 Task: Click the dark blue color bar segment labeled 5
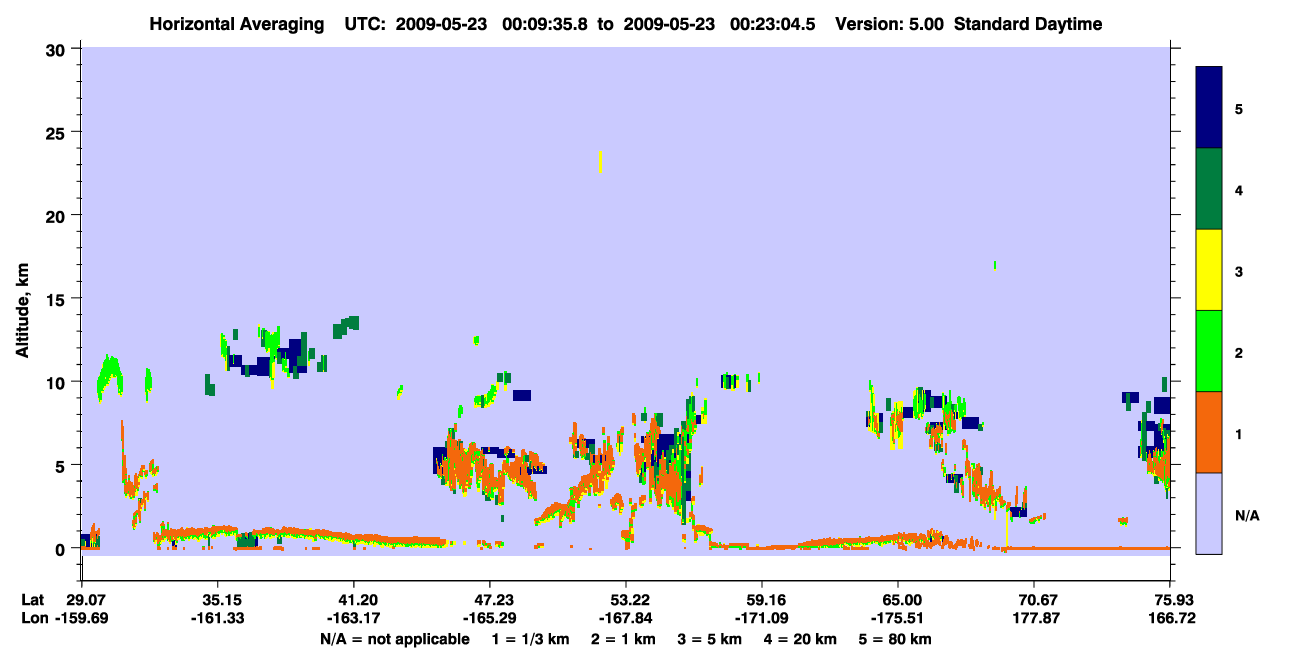[1209, 108]
